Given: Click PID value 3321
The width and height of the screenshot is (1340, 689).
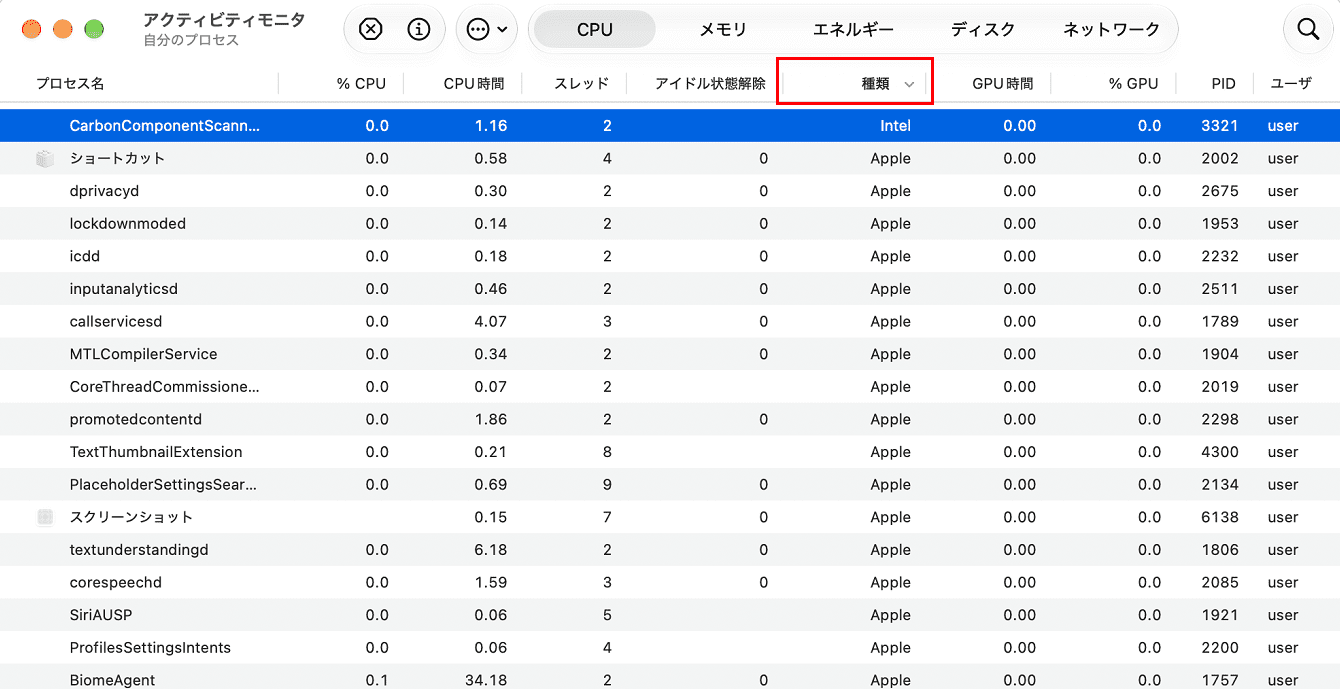Looking at the screenshot, I should (x=1220, y=126).
